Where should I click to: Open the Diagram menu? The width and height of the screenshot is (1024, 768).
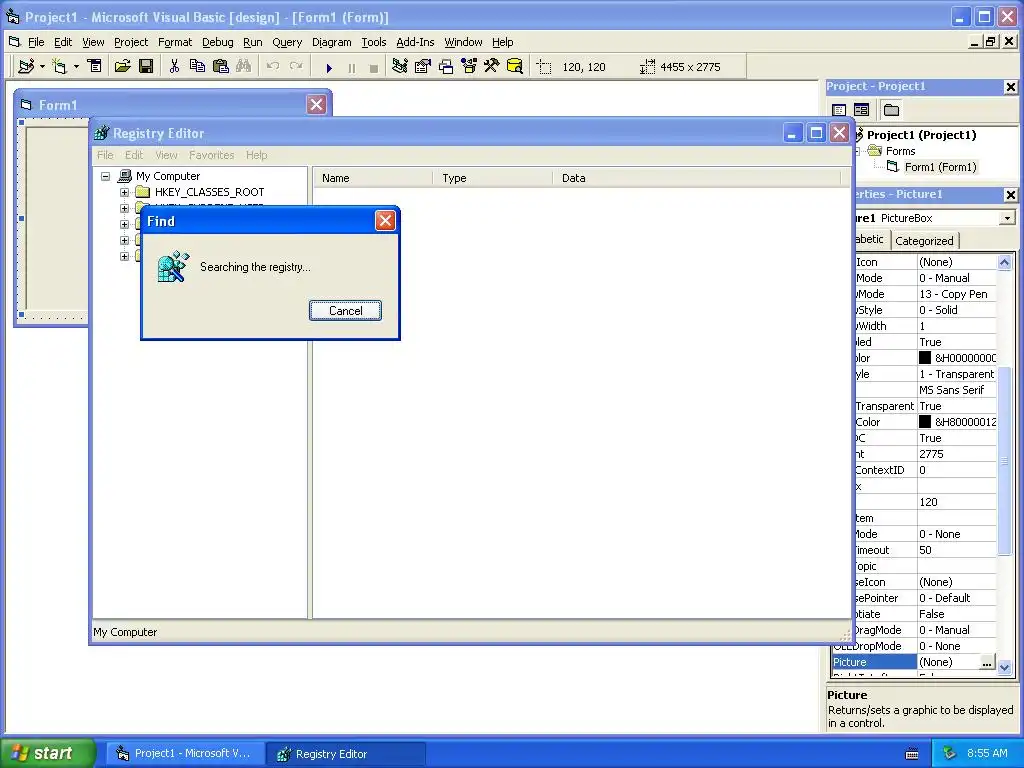coord(331,42)
